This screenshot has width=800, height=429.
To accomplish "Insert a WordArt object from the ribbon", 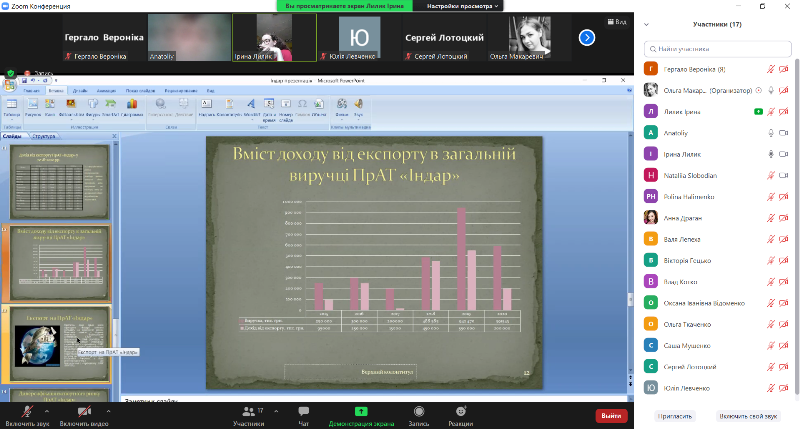I will coord(251,106).
